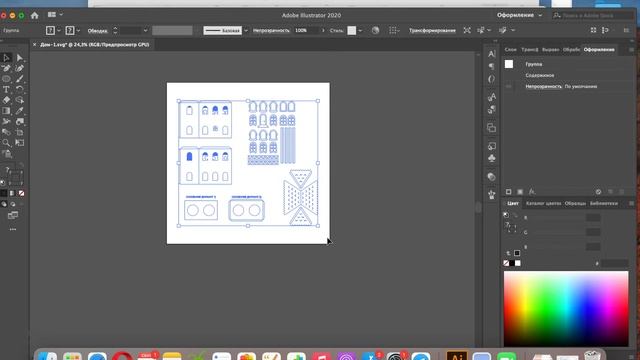Click the stroke weight stepper arrows
The image size is (640, 360).
tap(115, 31)
